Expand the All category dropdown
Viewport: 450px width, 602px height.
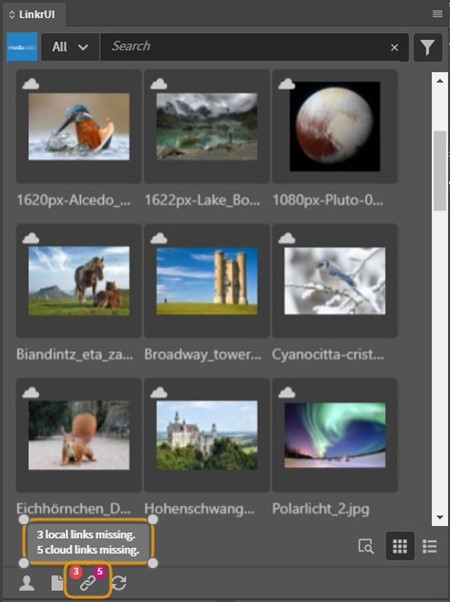70,47
